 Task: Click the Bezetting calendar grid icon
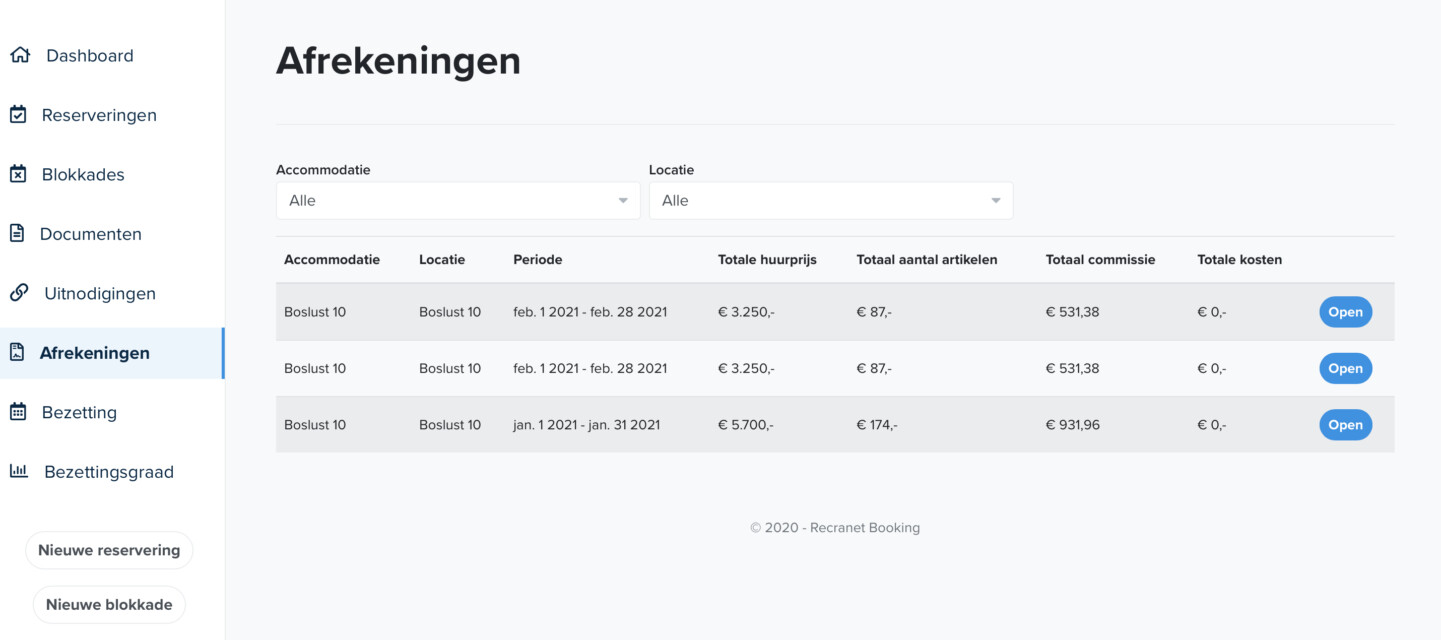(18, 412)
